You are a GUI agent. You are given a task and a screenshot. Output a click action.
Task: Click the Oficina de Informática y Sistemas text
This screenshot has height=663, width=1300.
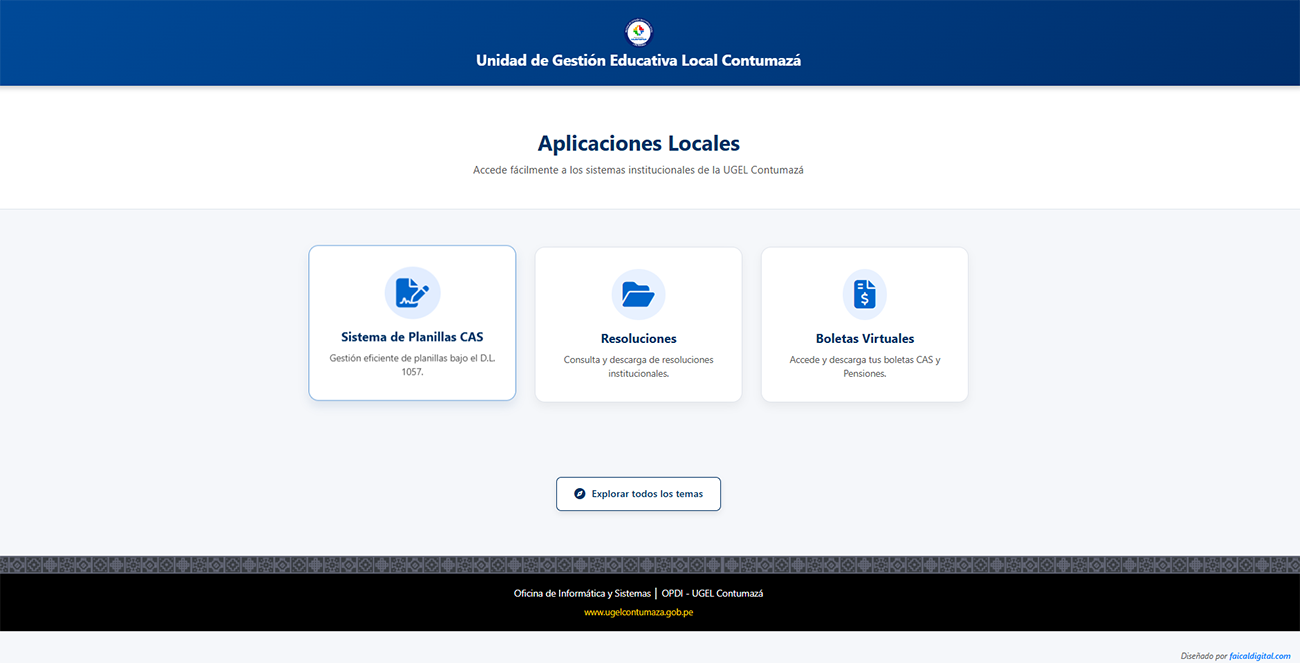[x=582, y=593]
